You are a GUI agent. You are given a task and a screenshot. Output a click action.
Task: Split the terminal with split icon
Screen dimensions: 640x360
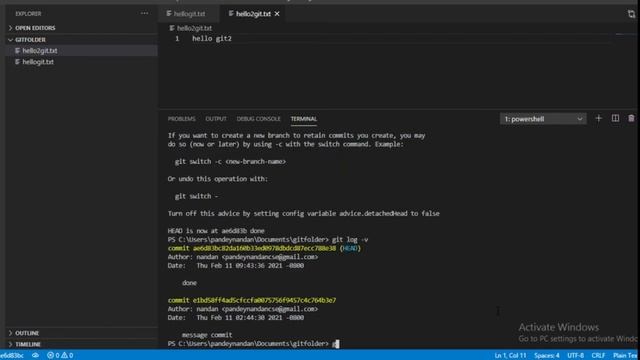pyautogui.click(x=615, y=118)
